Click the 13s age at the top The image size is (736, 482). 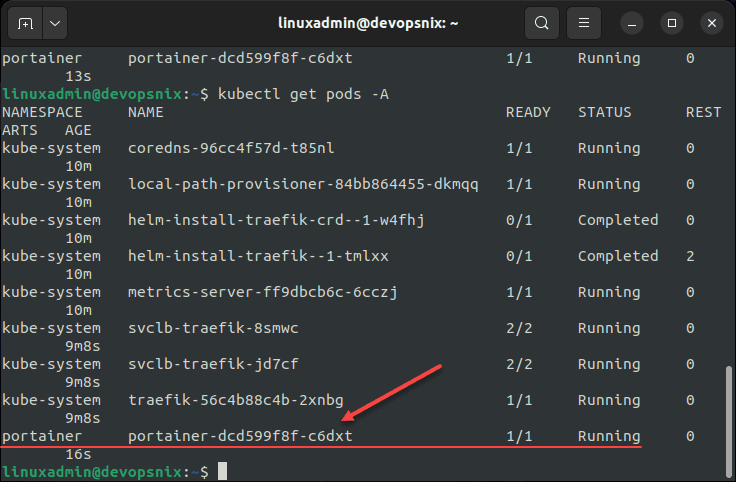click(78, 76)
